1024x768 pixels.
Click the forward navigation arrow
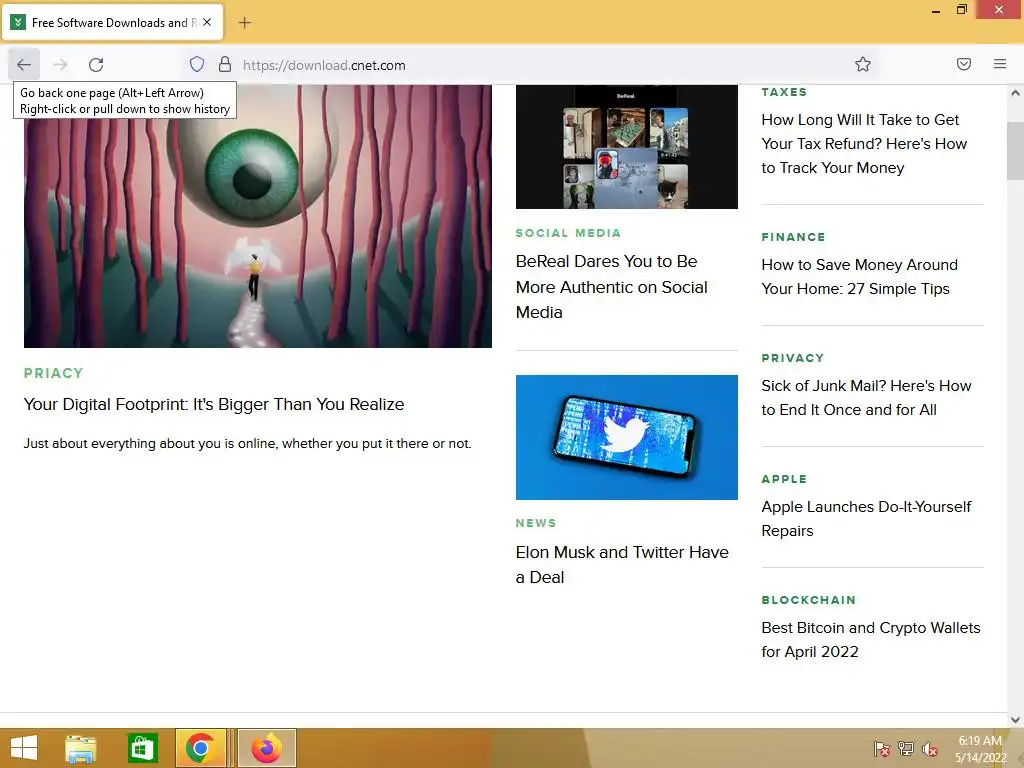tap(60, 65)
